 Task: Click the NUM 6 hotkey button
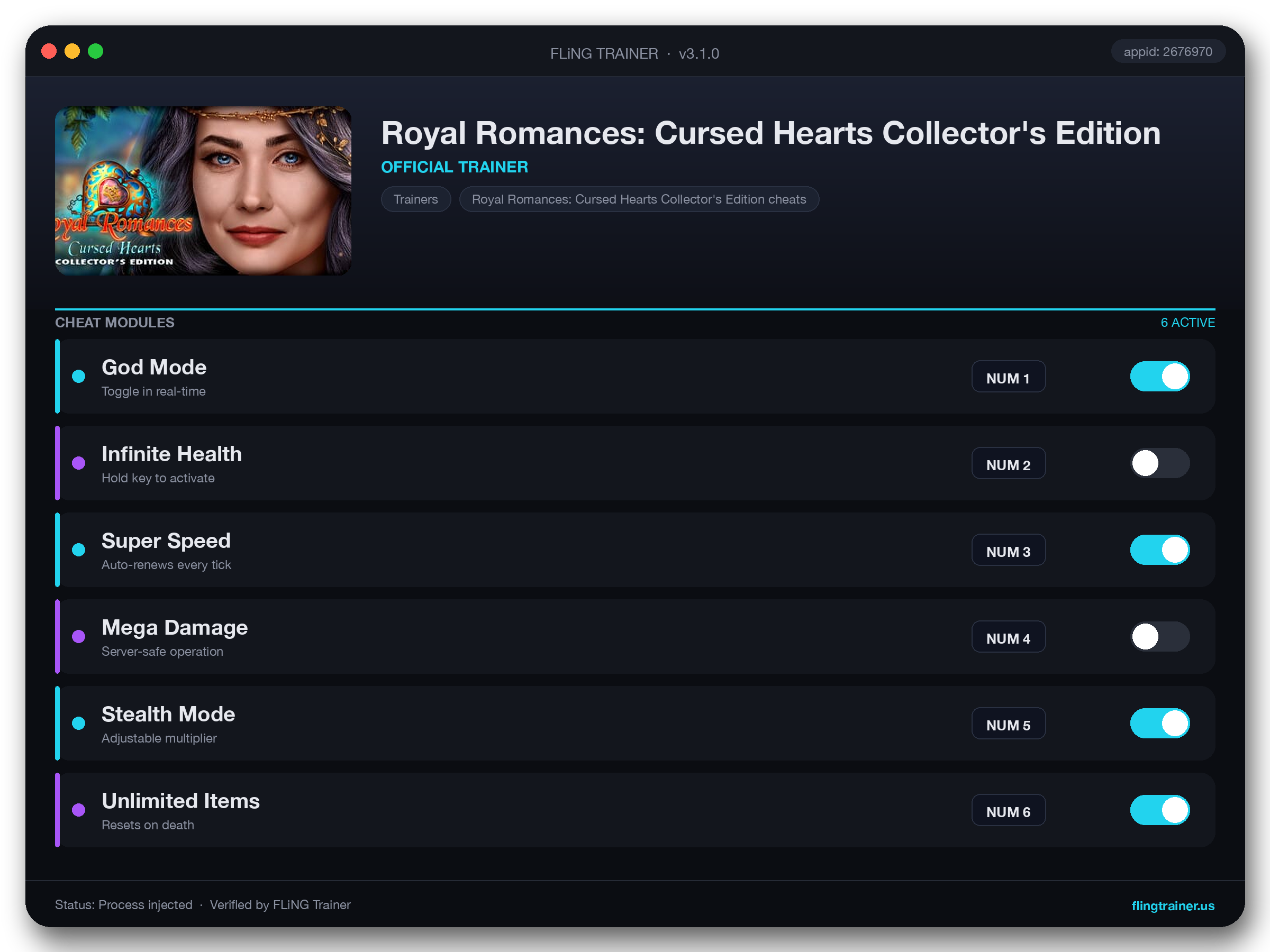pyautogui.click(x=1008, y=810)
